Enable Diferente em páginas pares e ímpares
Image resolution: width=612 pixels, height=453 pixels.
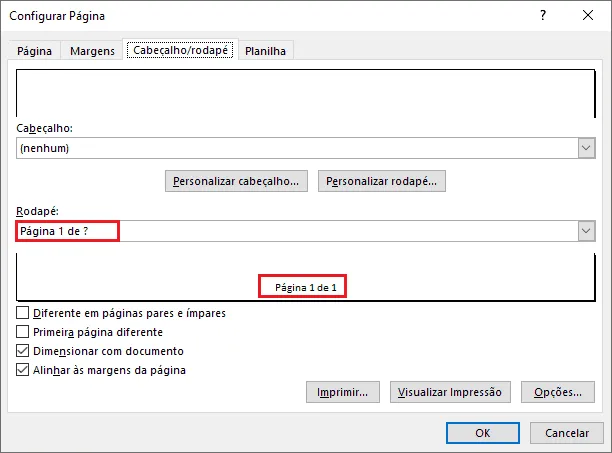pos(23,313)
